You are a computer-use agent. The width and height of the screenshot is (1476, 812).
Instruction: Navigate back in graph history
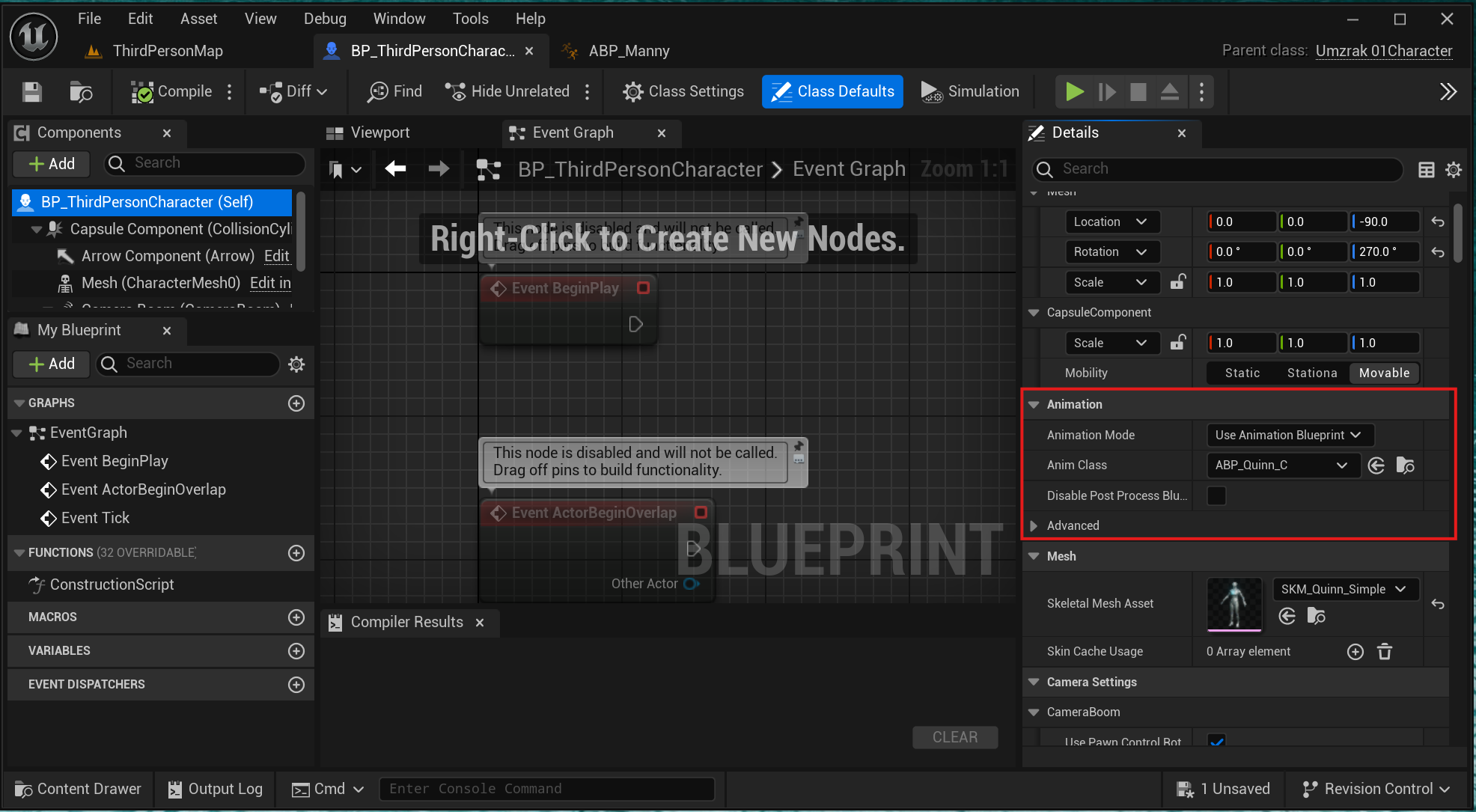[395, 169]
